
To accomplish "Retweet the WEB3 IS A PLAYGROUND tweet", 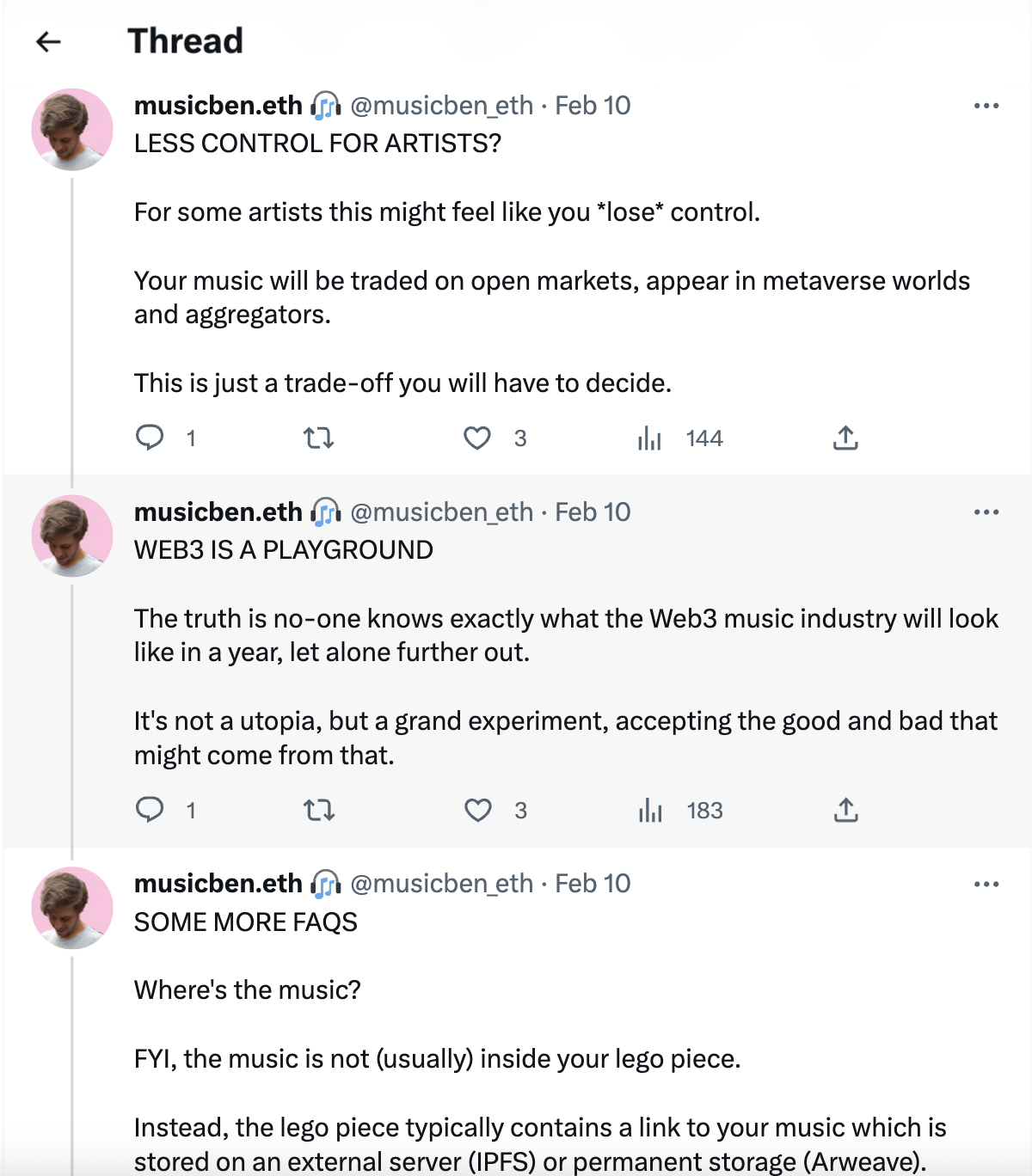I will 319,811.
